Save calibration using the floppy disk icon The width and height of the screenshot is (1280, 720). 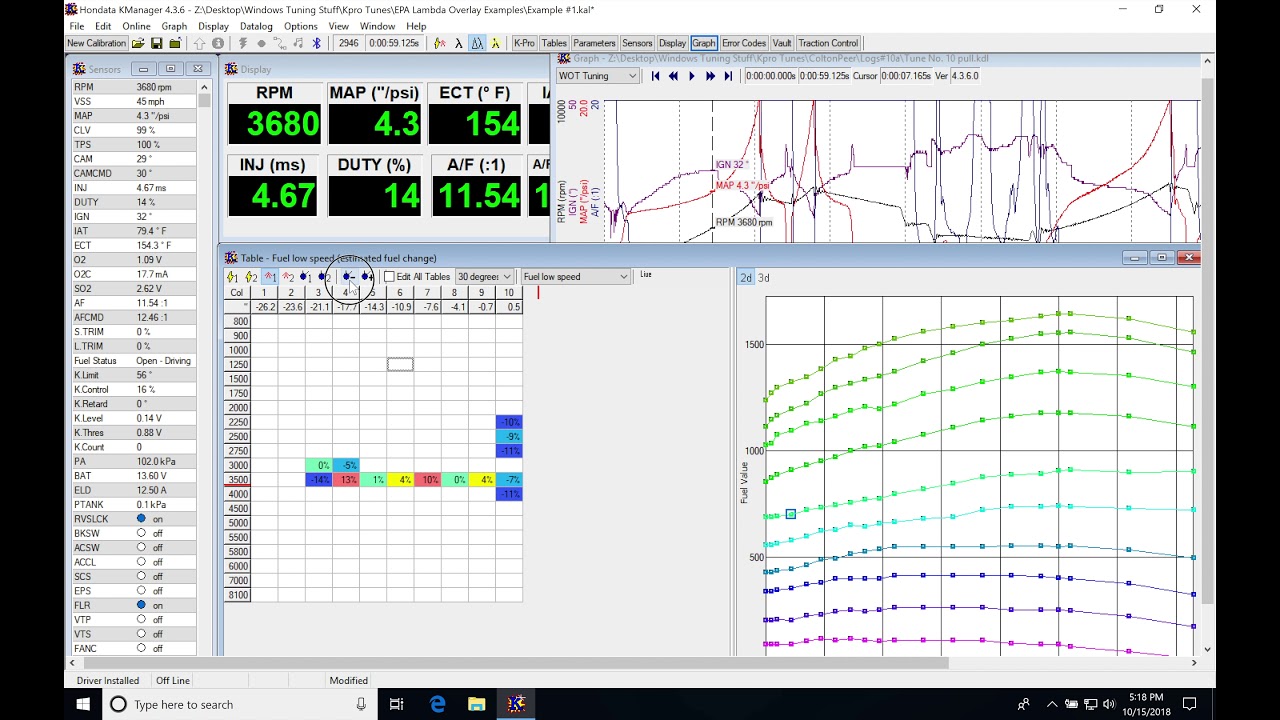coord(156,43)
